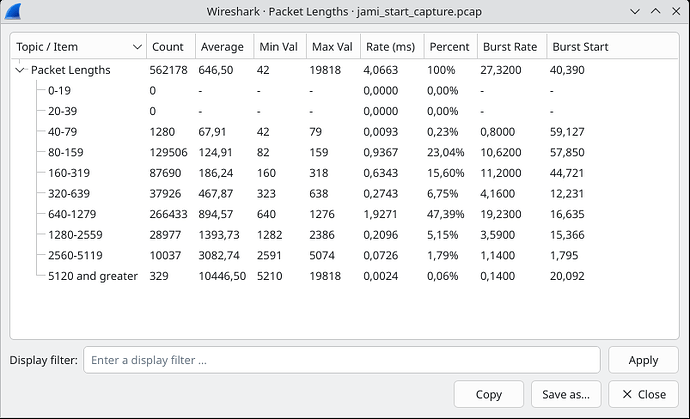Click the burst start value 20,092
Image resolution: width=690 pixels, height=419 pixels.
[567, 276]
